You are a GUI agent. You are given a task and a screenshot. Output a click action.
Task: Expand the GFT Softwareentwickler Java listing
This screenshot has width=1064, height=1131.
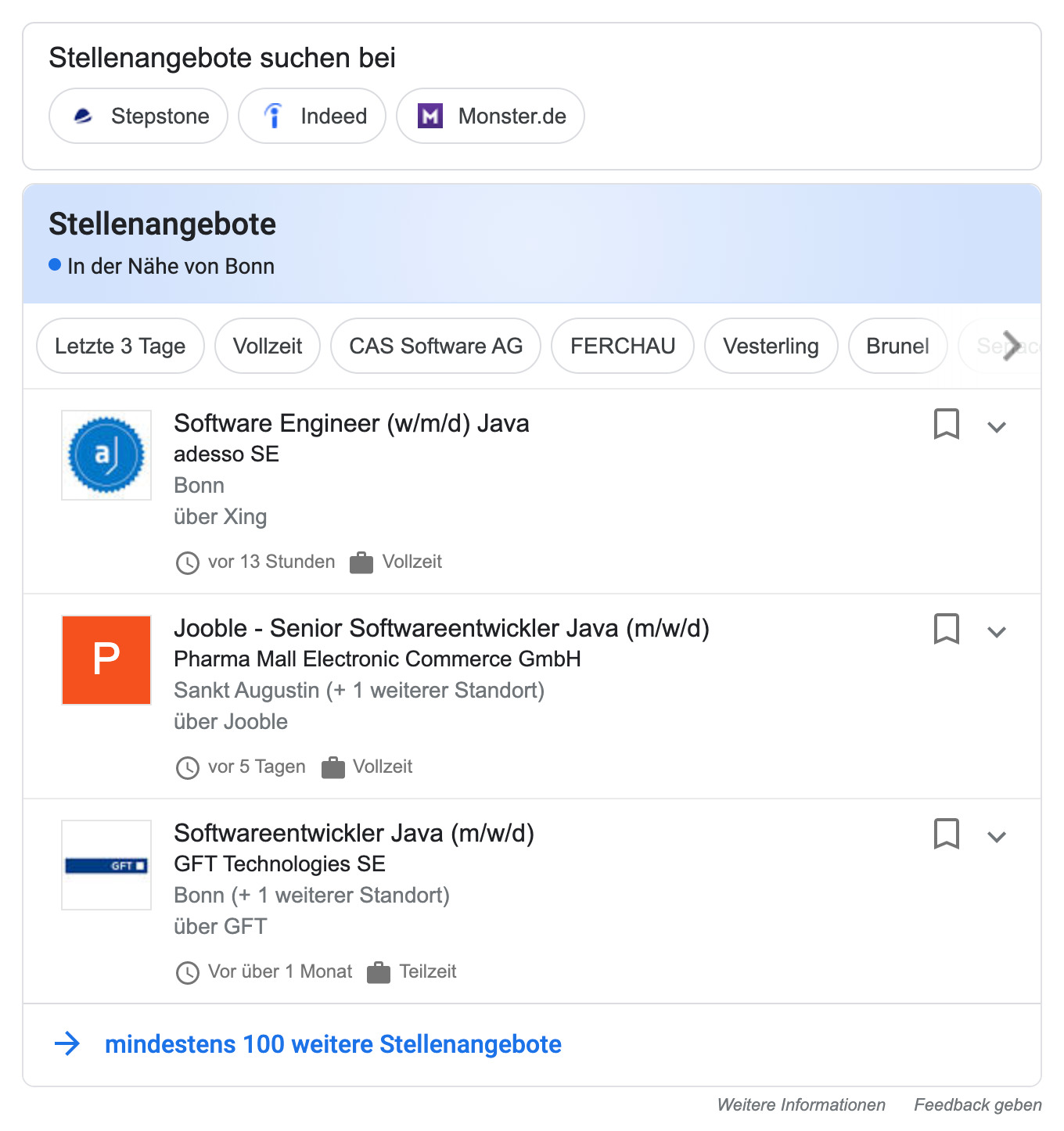point(996,837)
